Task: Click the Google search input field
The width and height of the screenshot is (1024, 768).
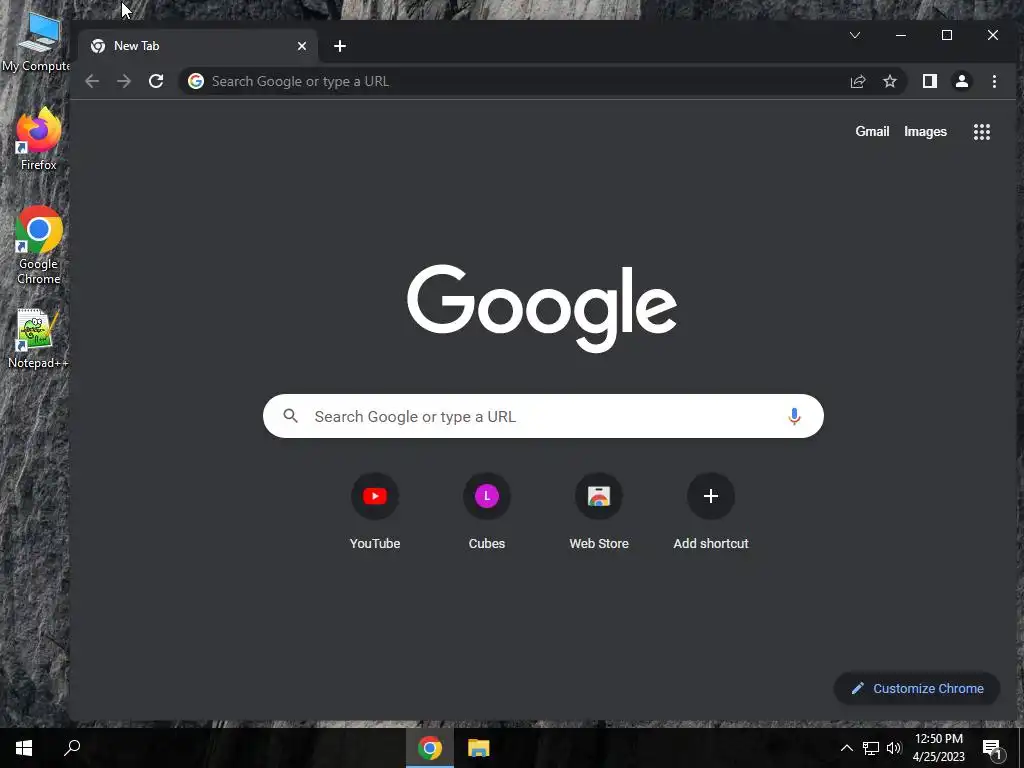Action: tap(543, 416)
